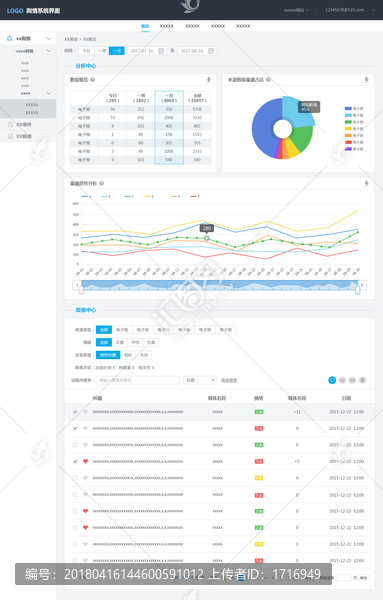The height and width of the screenshot is (600, 383).
Task: Collapse chevron above the highlighted XXXXX items
Action: pyautogui.click(x=49, y=93)
